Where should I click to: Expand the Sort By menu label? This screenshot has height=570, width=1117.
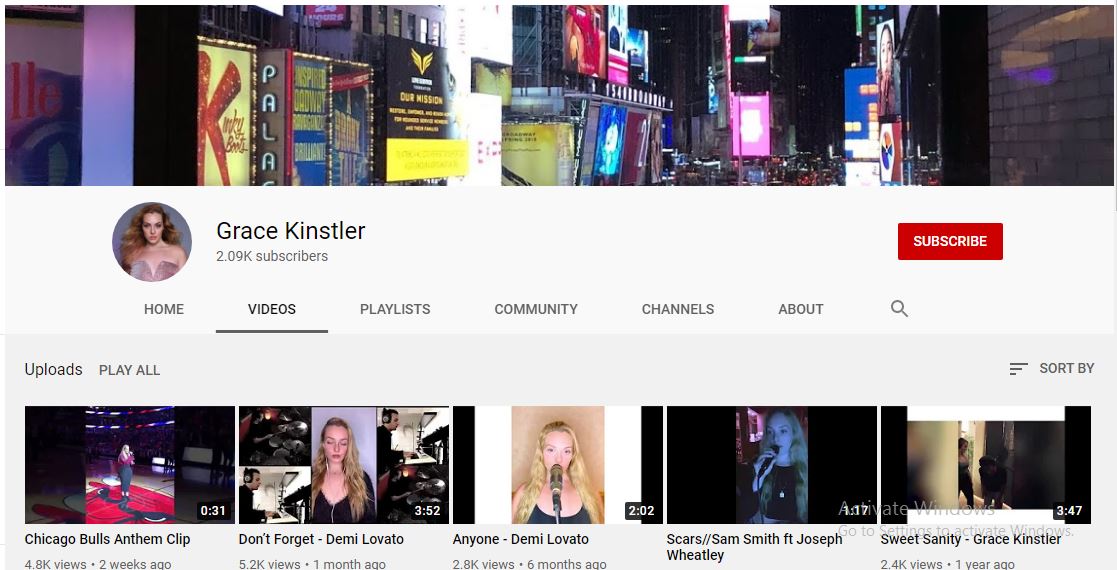[1066, 368]
